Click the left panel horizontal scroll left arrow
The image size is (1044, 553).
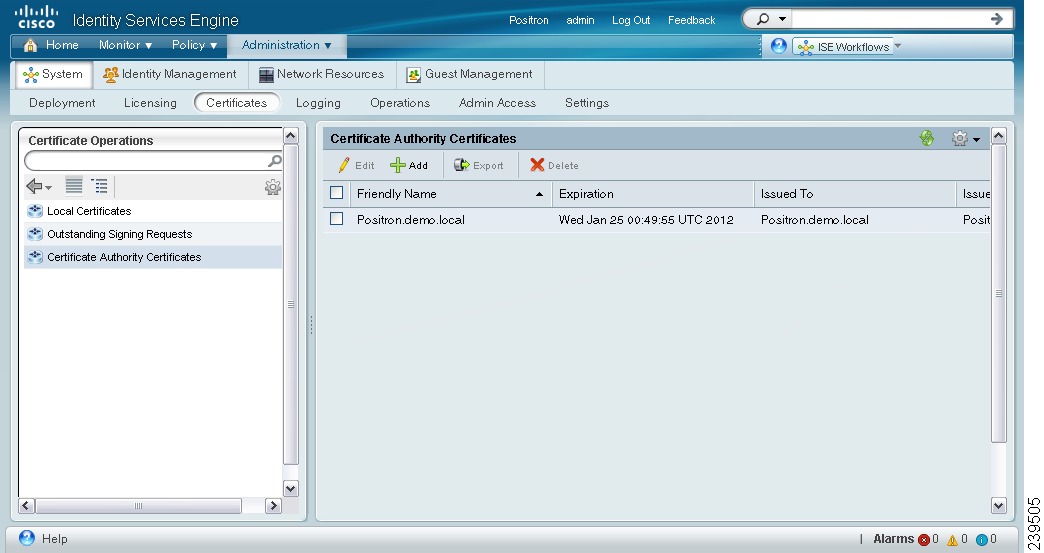tap(27, 506)
